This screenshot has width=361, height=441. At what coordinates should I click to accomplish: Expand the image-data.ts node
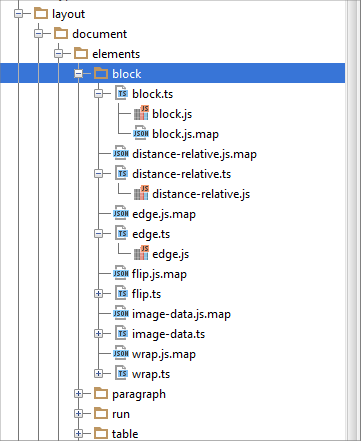98,334
